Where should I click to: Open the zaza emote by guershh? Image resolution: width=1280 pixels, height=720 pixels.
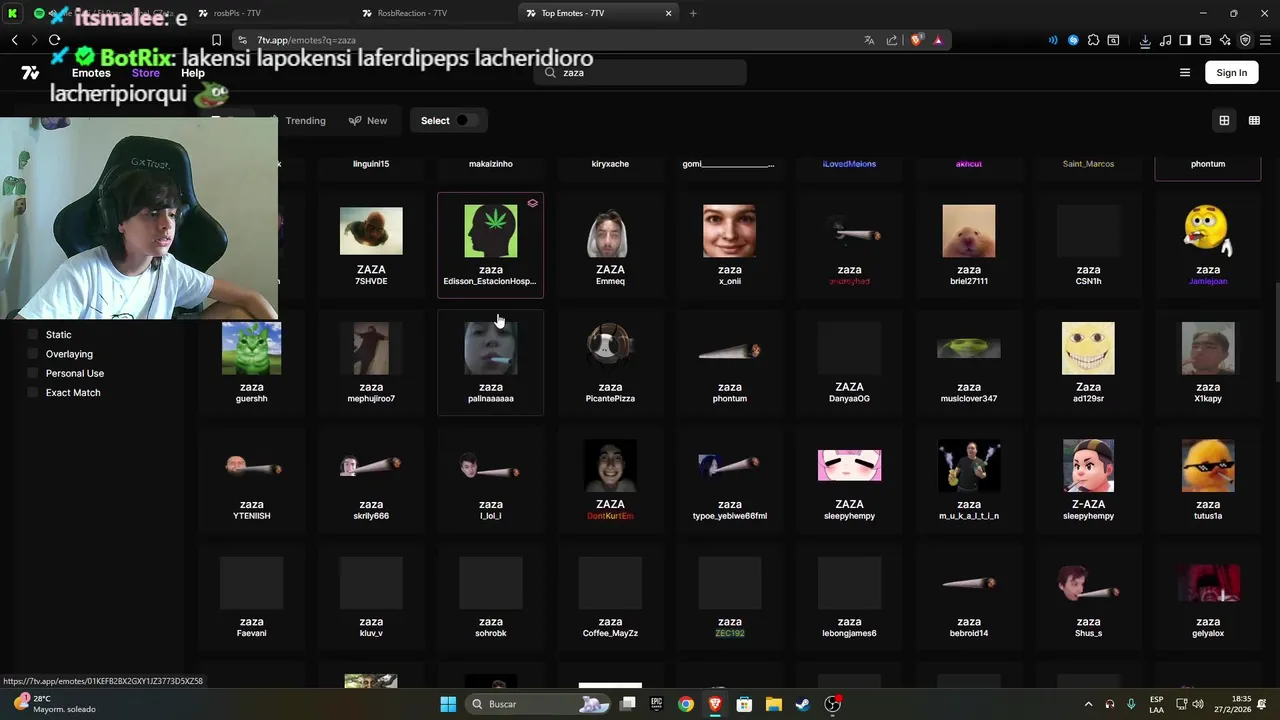point(251,362)
